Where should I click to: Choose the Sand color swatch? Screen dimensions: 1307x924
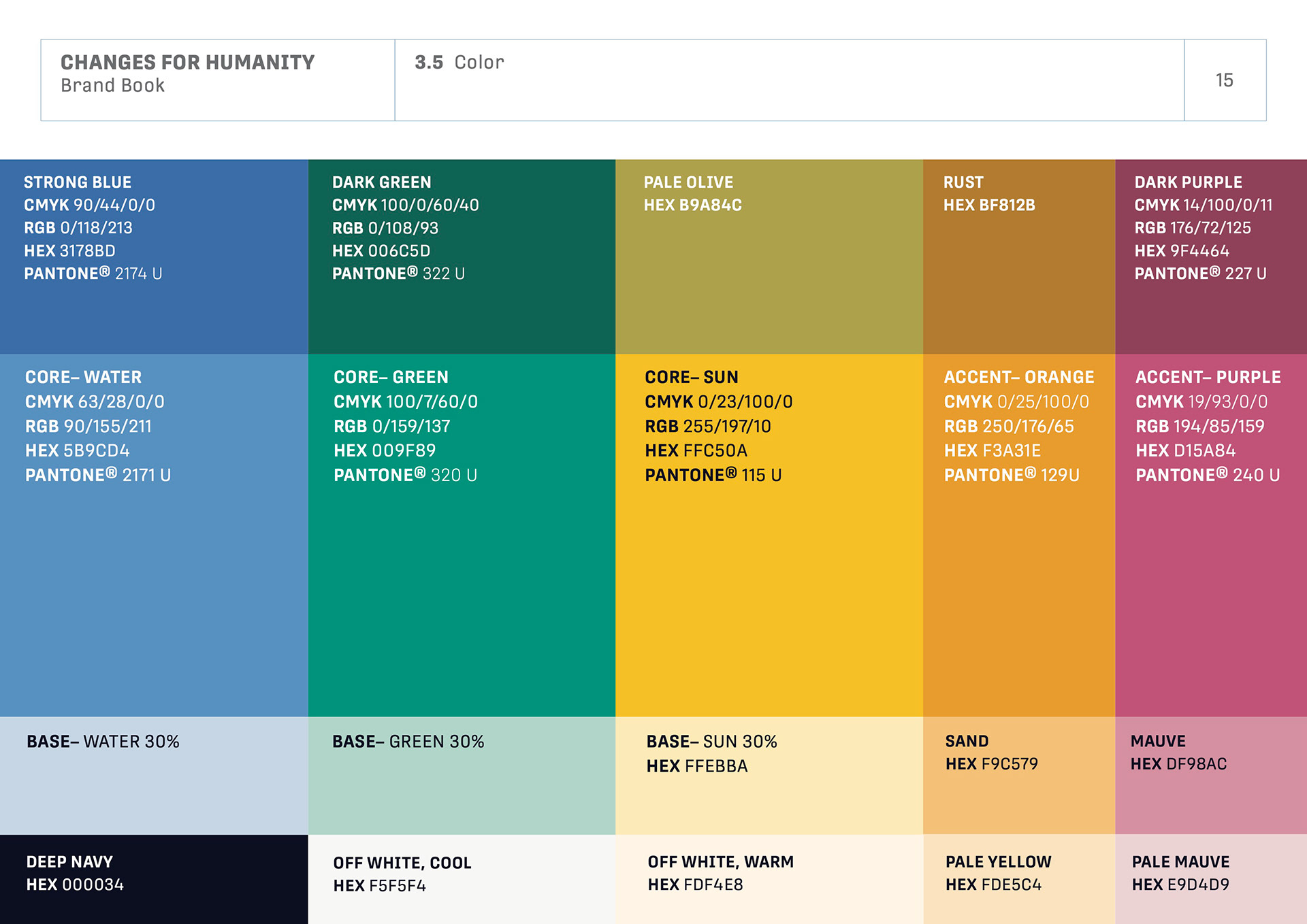coord(1019,776)
